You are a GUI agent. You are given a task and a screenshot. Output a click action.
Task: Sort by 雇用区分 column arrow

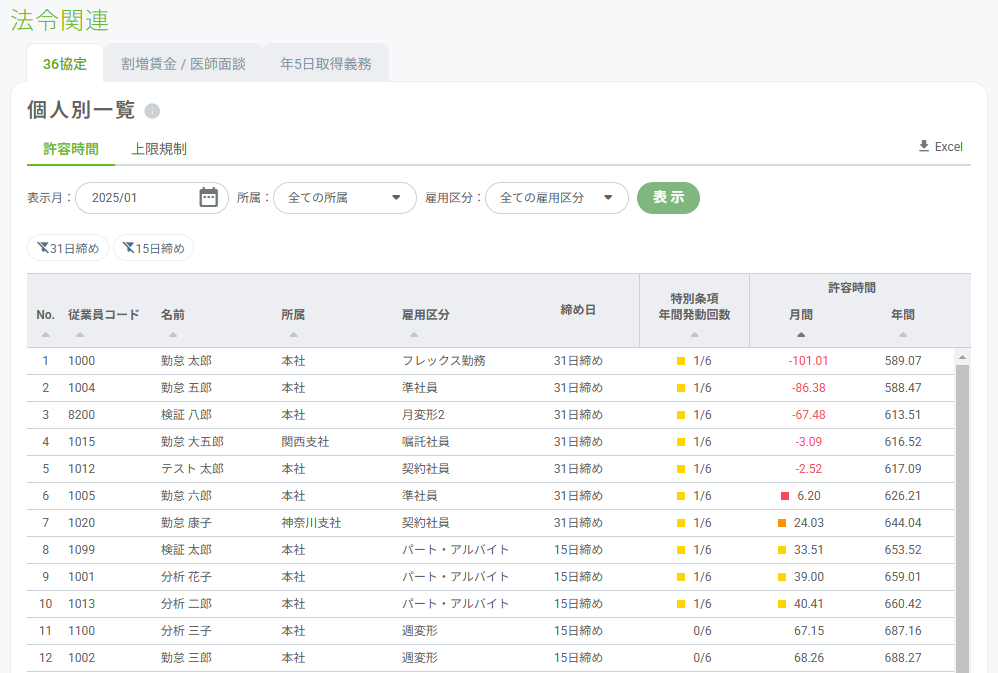[414, 335]
